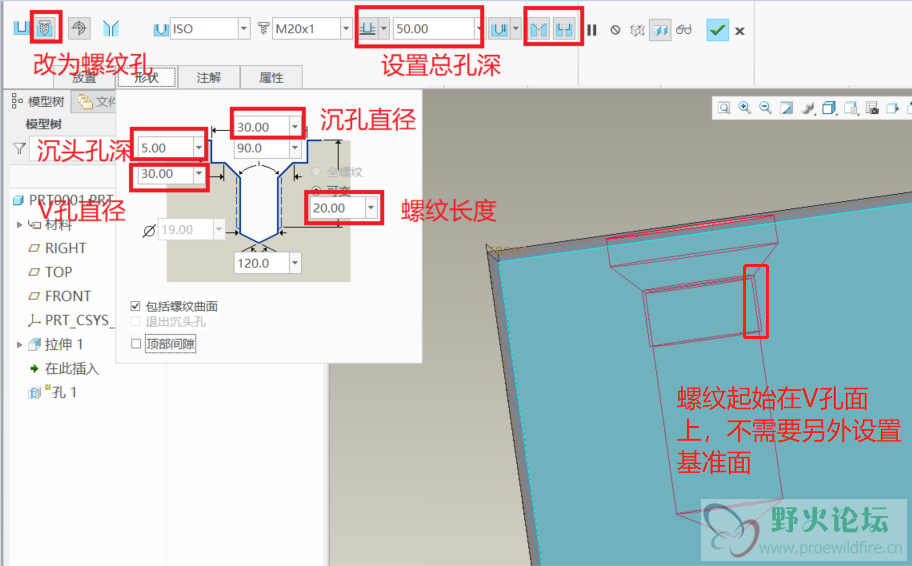Open the 放置 tab
This screenshot has width=912, height=566.
(84, 78)
